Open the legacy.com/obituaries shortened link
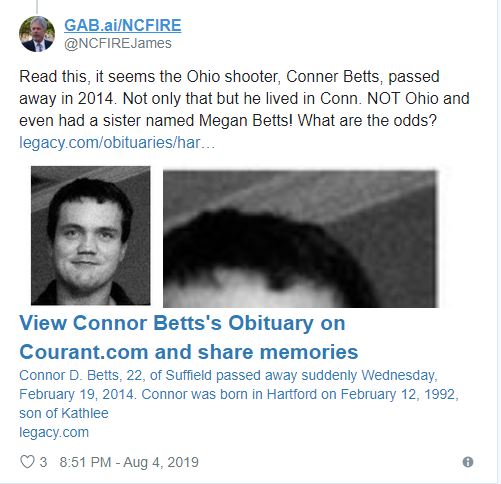 tap(117, 143)
